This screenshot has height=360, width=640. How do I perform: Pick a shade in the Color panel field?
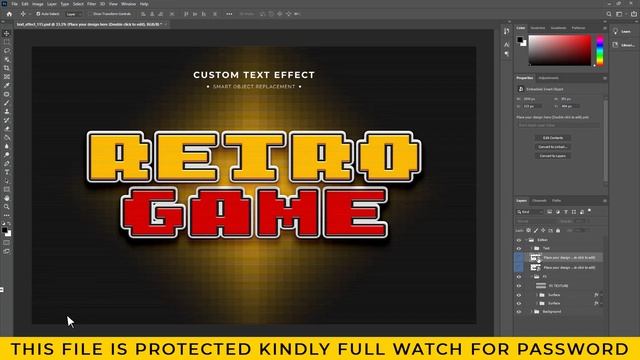560,50
